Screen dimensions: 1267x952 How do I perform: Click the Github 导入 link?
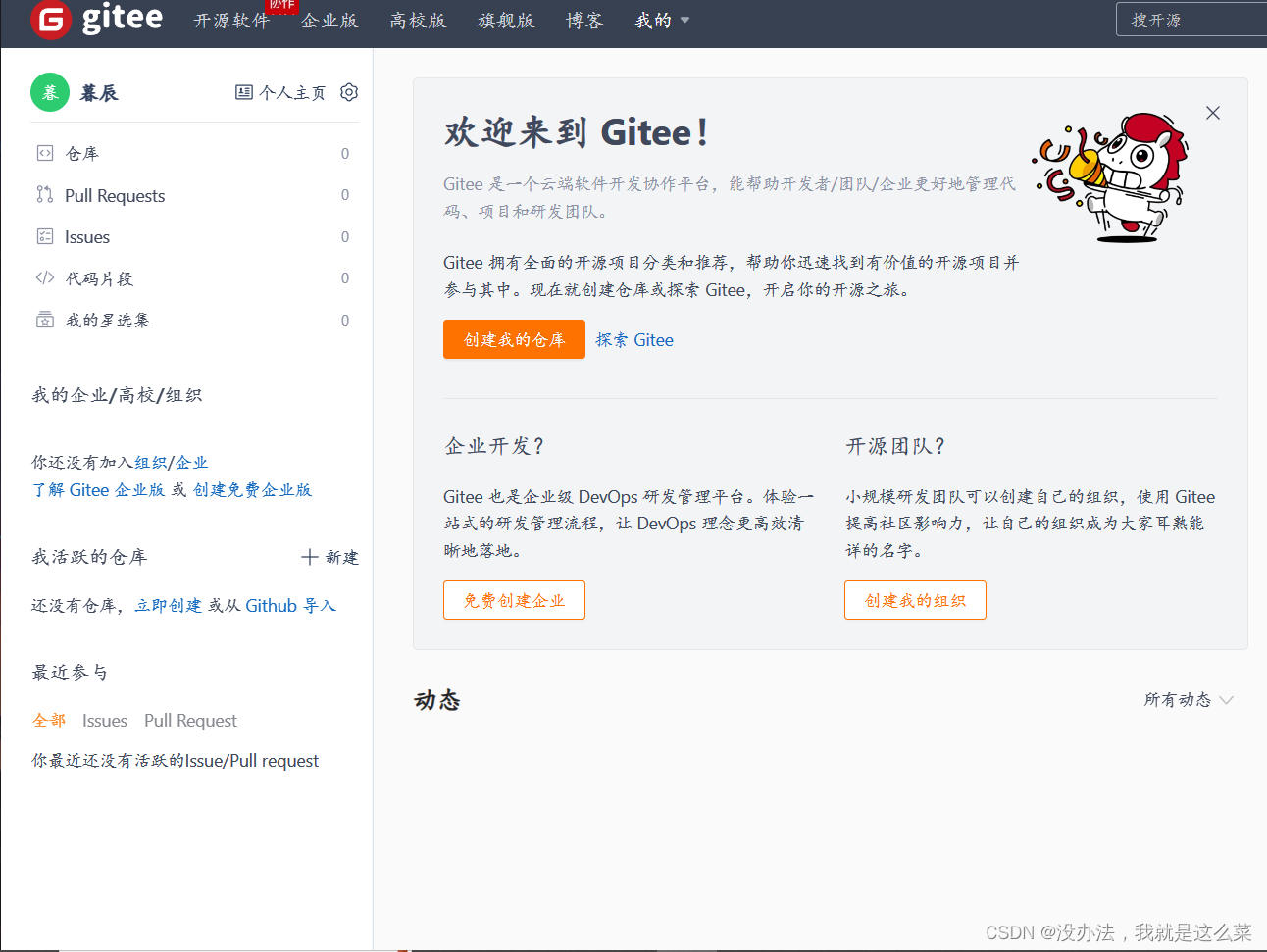(290, 605)
